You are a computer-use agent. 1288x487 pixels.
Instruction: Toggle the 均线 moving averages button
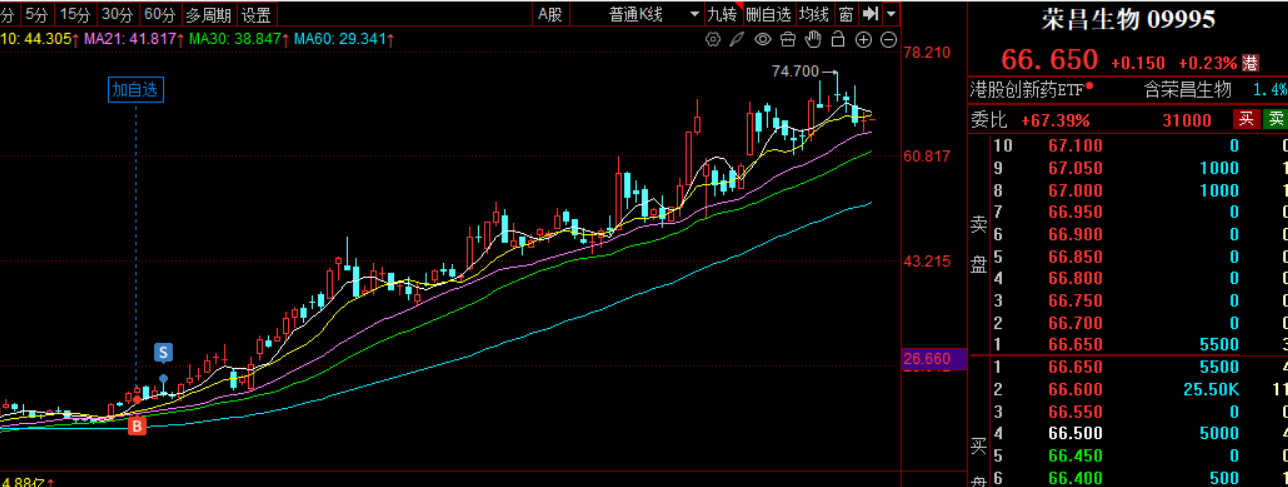pos(814,14)
